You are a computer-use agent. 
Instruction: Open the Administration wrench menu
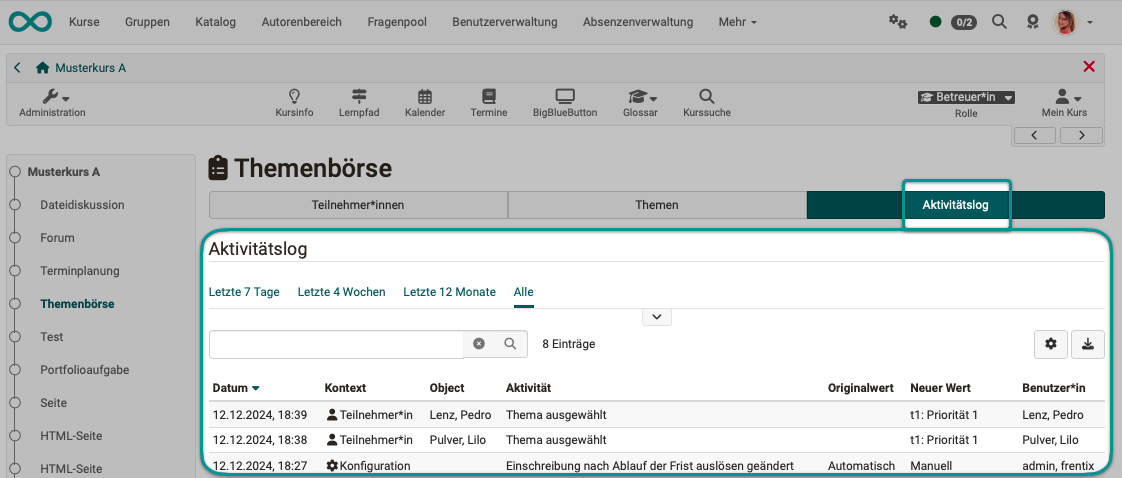click(52, 103)
